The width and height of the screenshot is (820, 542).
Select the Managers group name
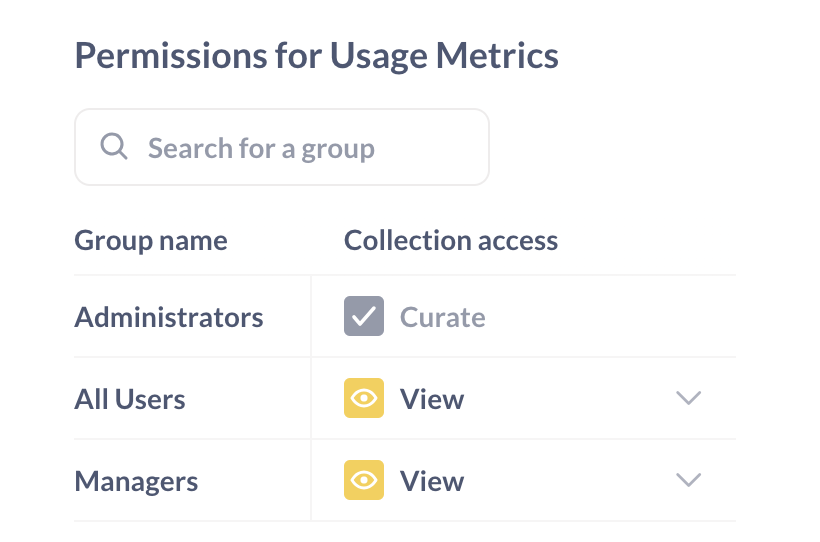coord(136,481)
